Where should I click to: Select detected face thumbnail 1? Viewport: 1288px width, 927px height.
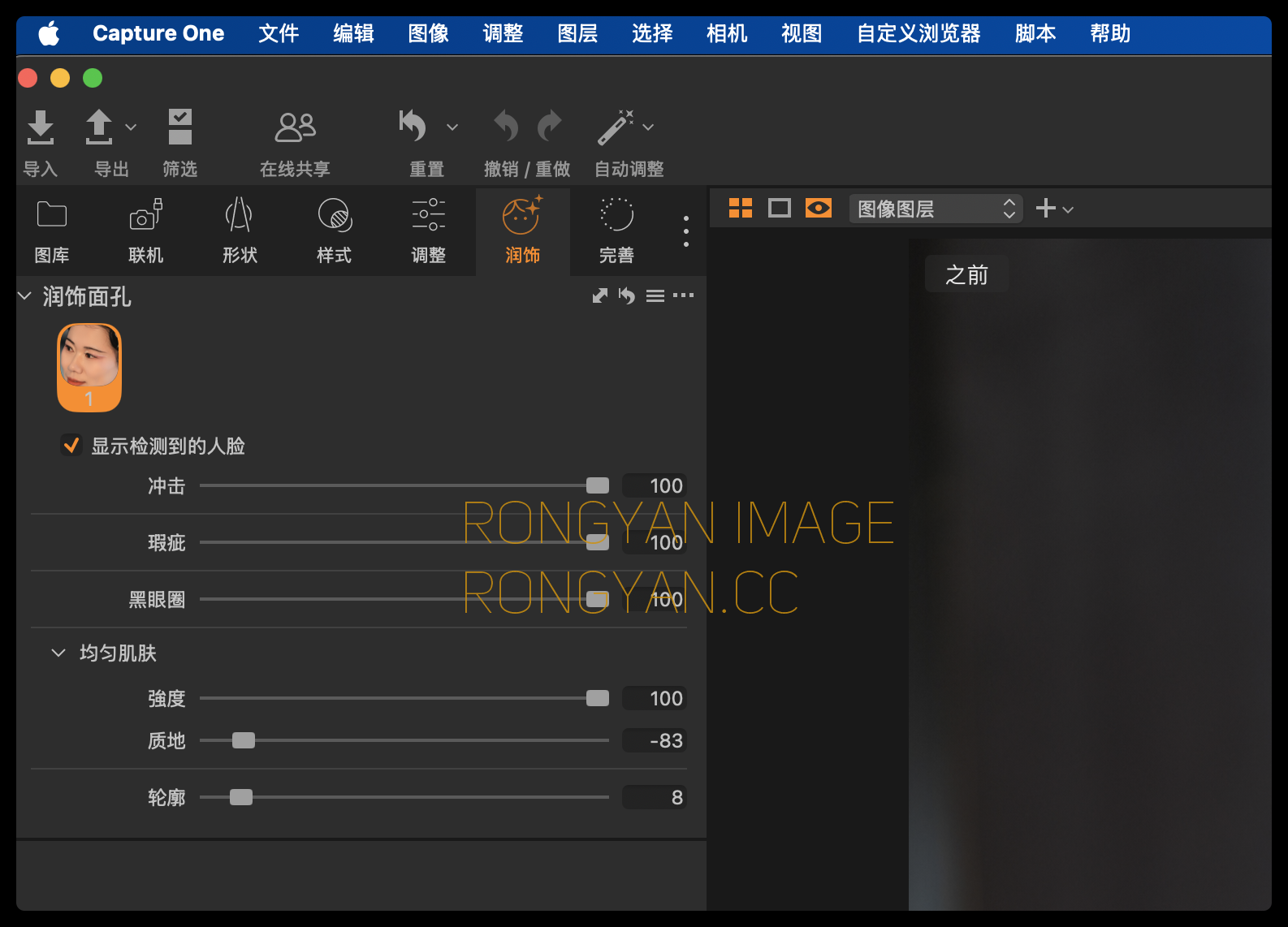[x=89, y=368]
